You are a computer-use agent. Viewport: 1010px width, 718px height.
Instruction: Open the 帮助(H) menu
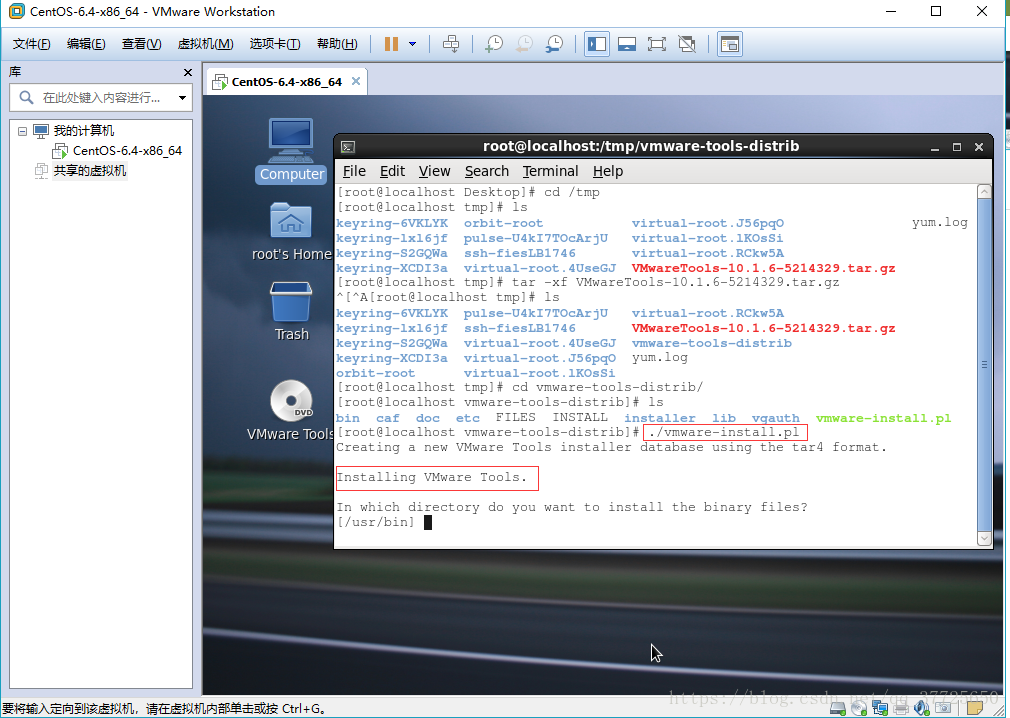337,44
